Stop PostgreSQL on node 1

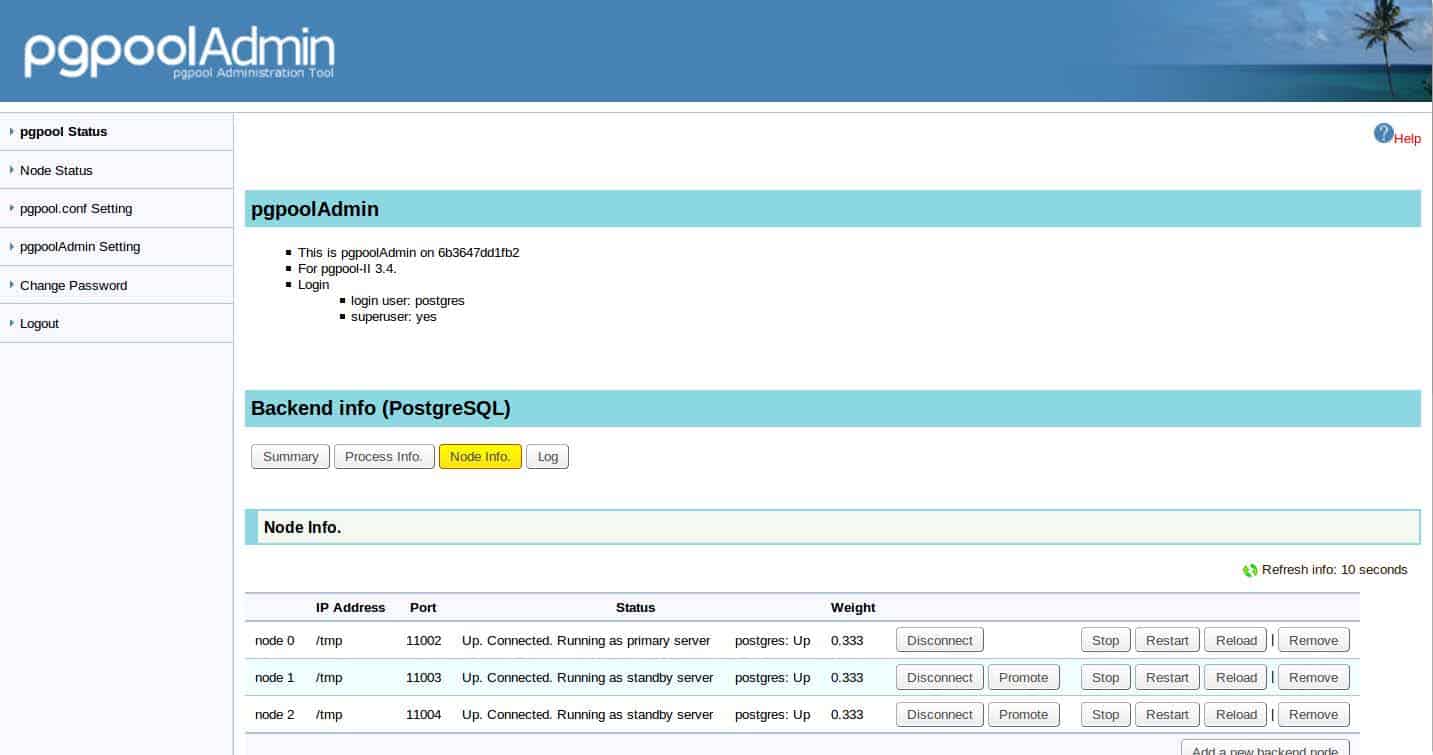1105,677
